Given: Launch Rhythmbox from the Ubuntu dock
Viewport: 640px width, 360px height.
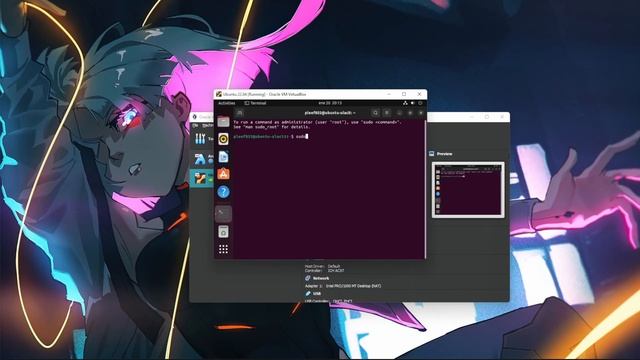Looking at the screenshot, I should point(223,139).
